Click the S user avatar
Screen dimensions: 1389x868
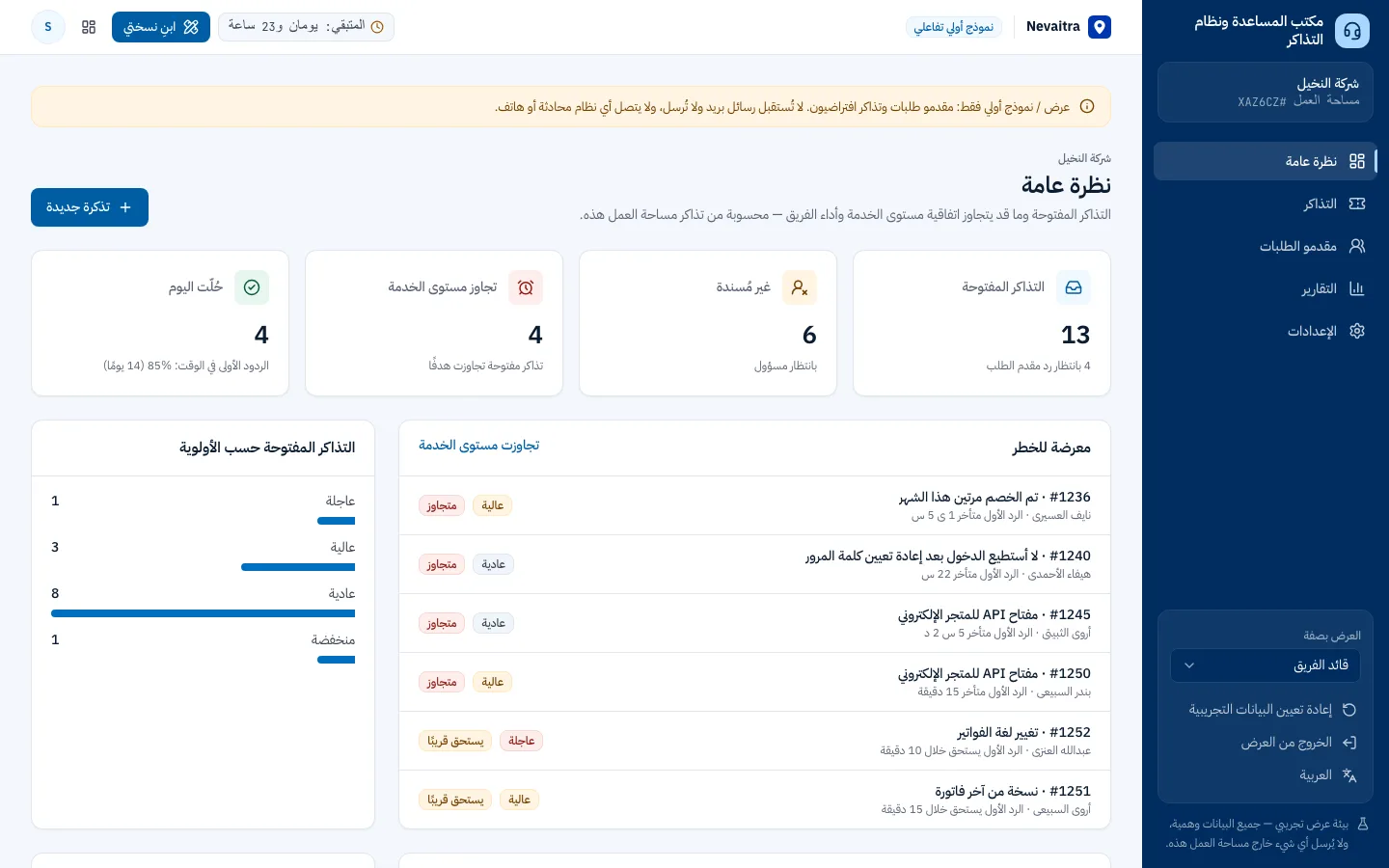[48, 27]
